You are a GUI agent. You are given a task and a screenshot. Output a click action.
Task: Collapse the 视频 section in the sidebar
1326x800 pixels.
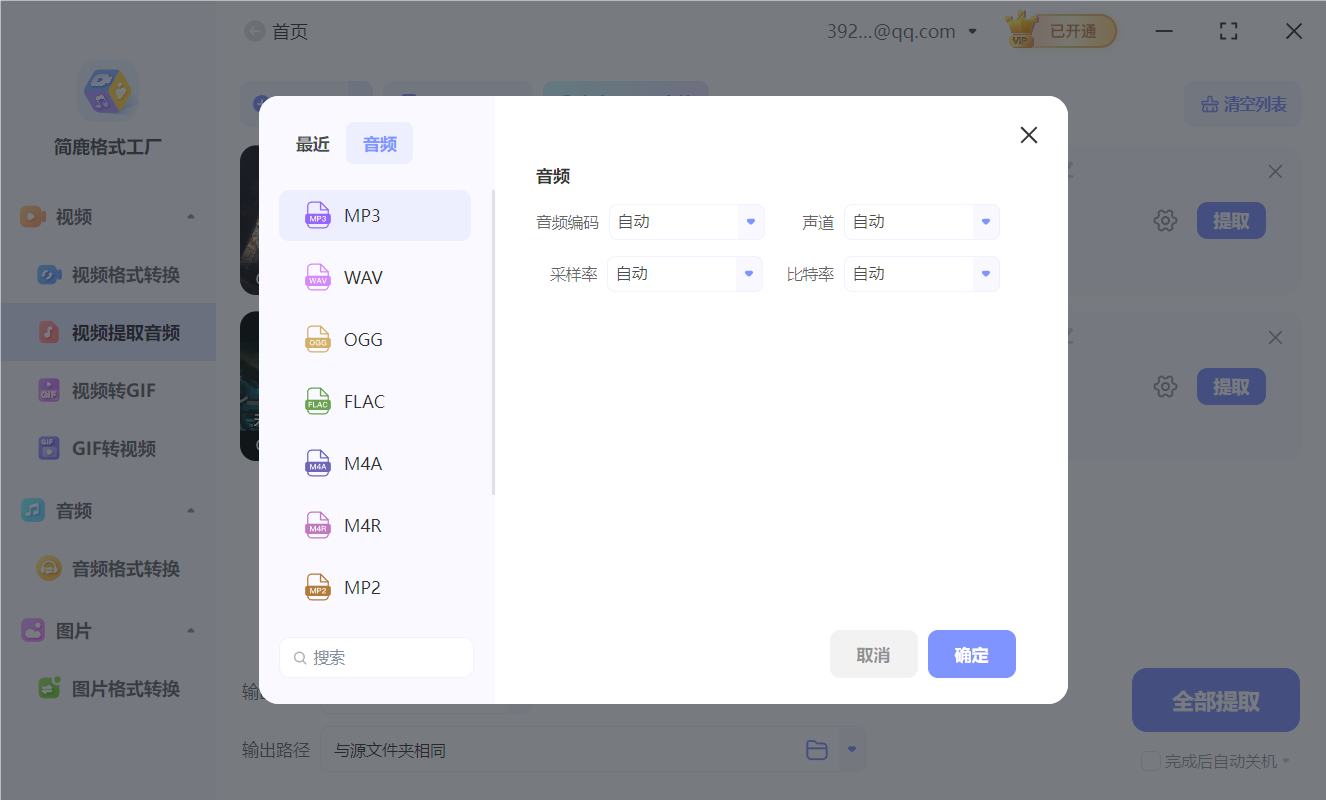(190, 215)
